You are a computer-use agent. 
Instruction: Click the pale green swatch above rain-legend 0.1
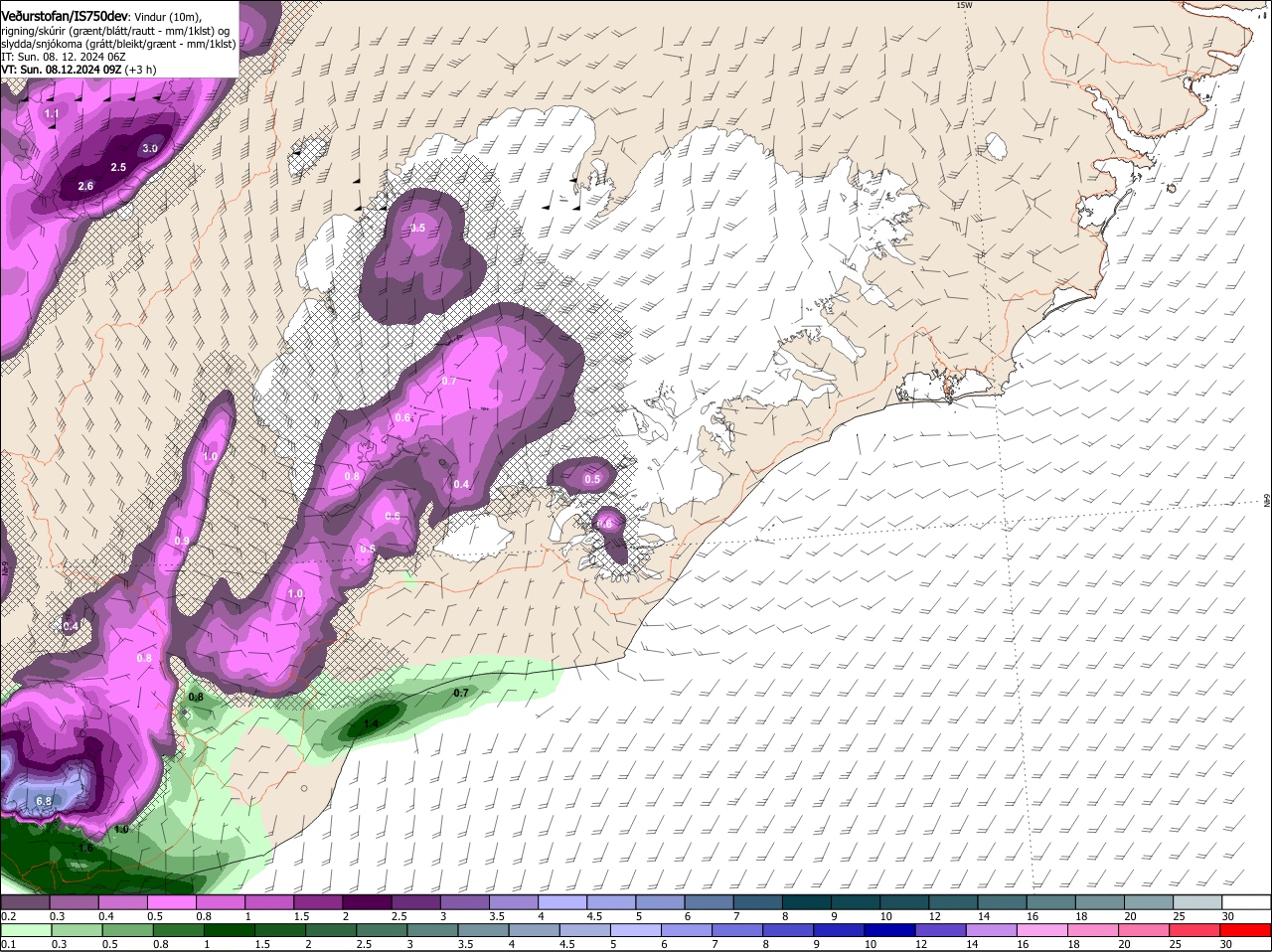(x=24, y=930)
